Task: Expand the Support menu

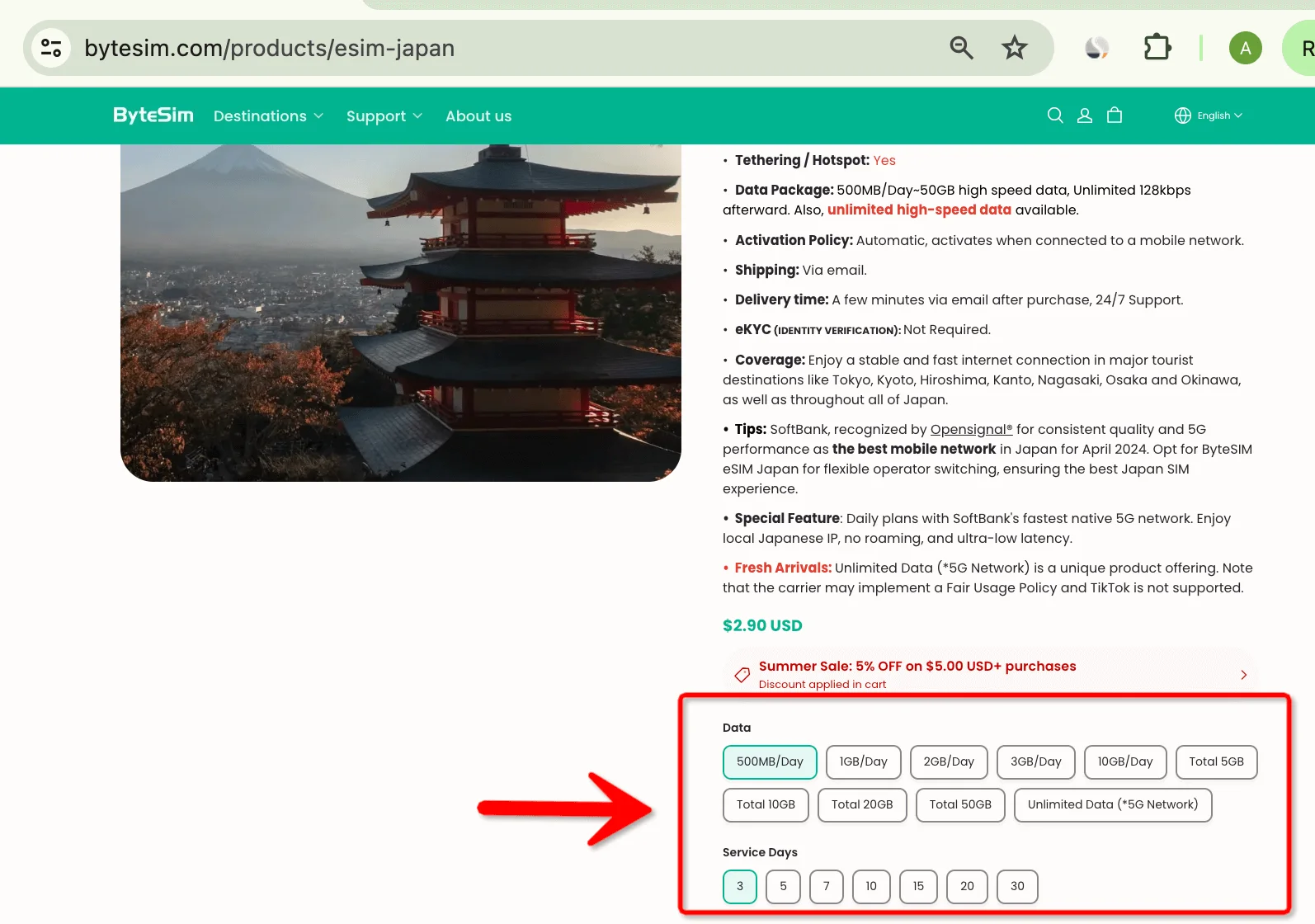Action: [x=384, y=116]
